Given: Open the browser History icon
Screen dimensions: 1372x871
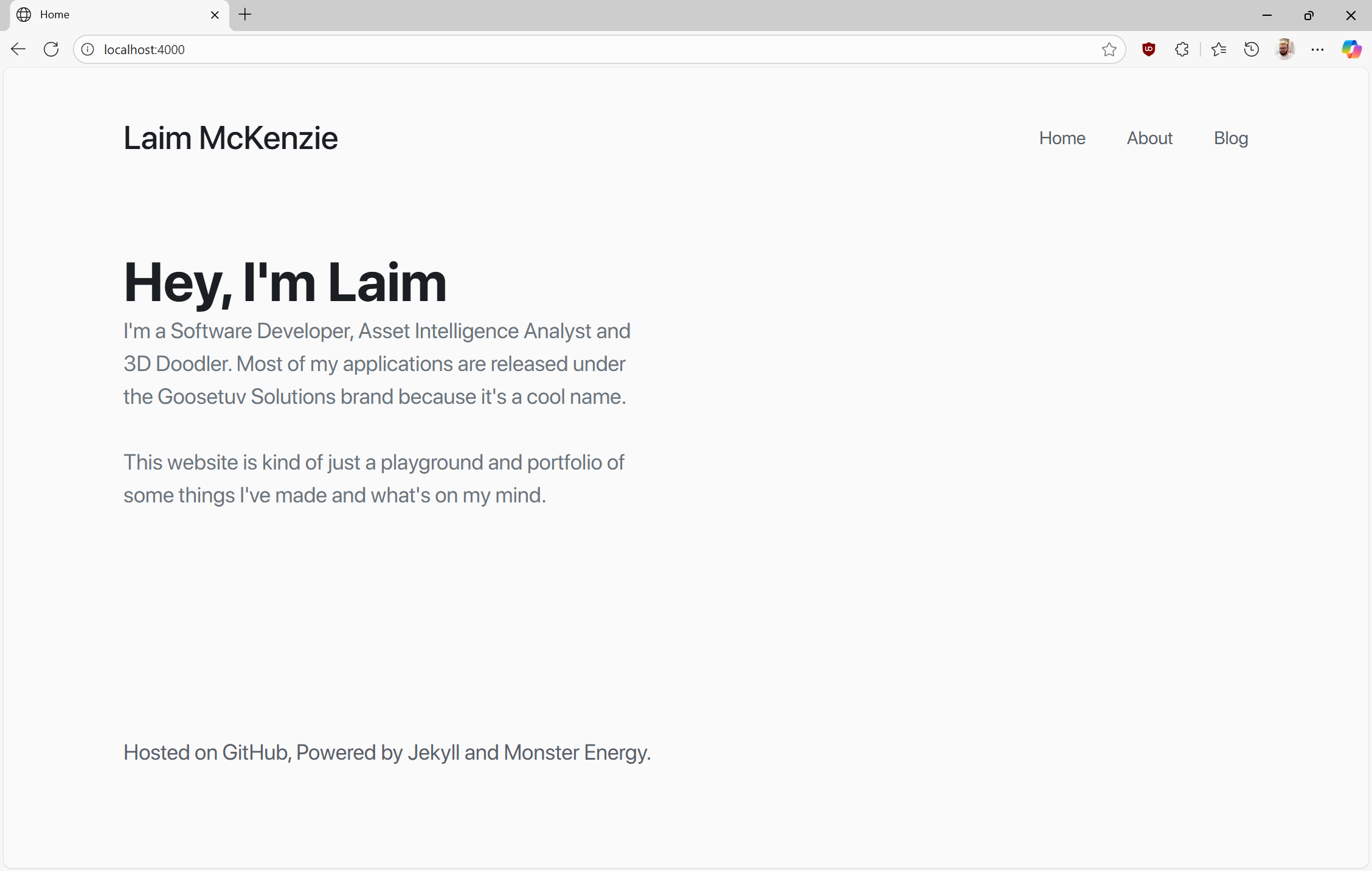Looking at the screenshot, I should point(1251,49).
